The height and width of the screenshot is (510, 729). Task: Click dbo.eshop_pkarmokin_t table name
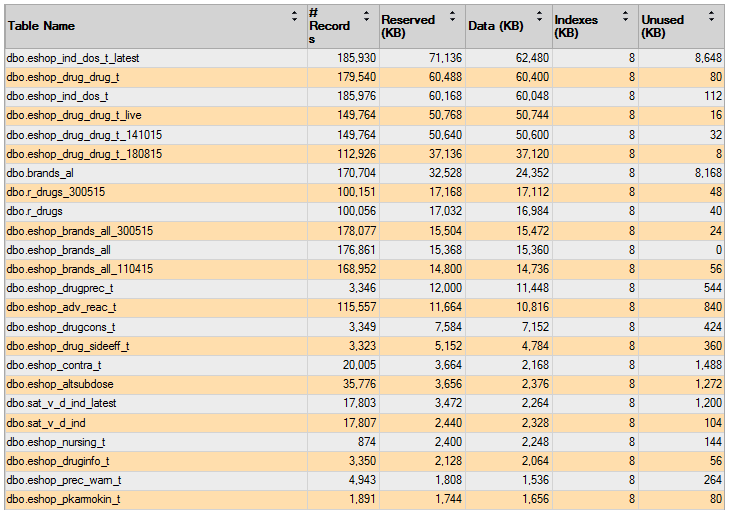(x=63, y=500)
